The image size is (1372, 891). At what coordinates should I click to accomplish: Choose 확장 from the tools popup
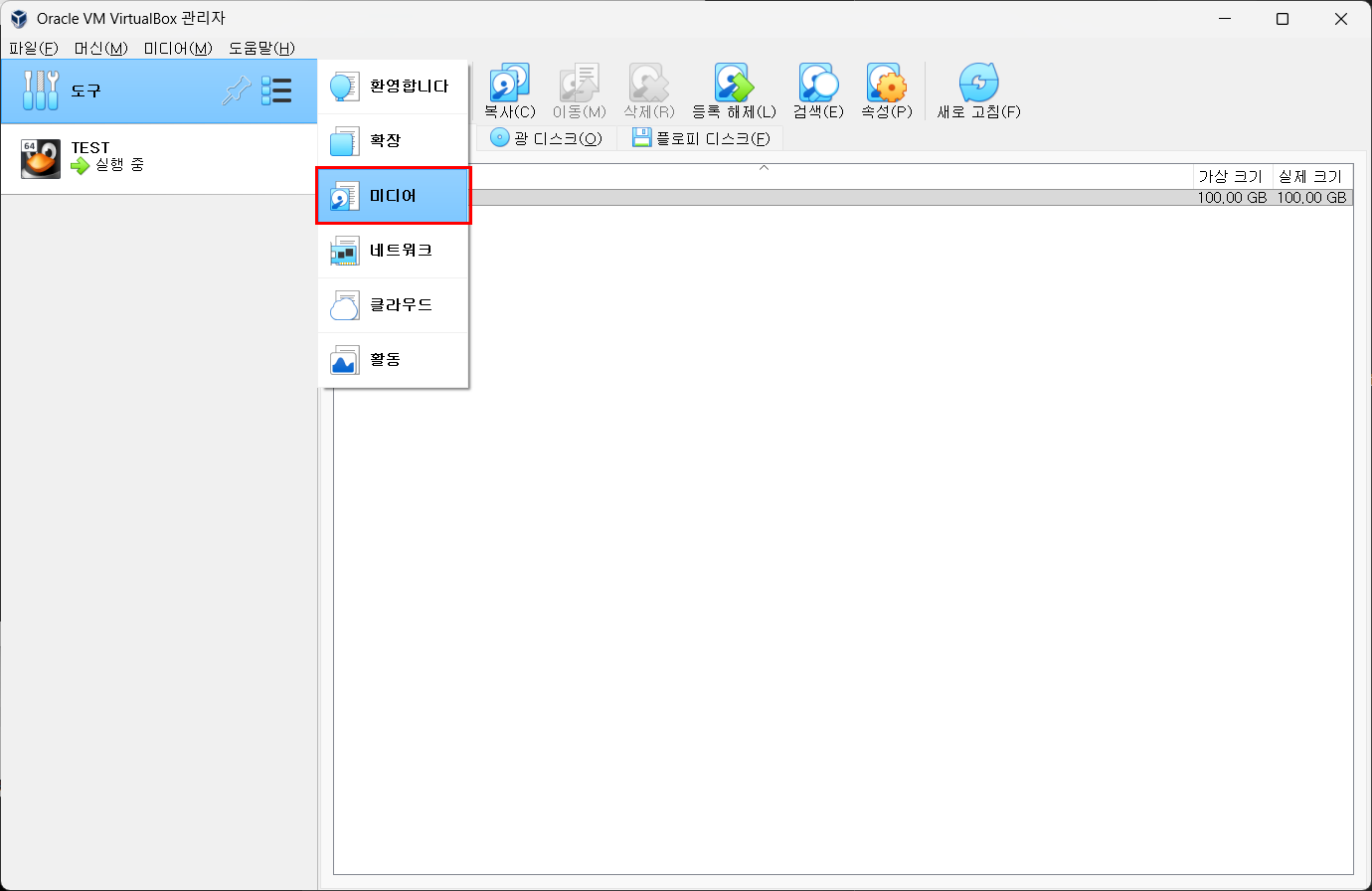(393, 141)
